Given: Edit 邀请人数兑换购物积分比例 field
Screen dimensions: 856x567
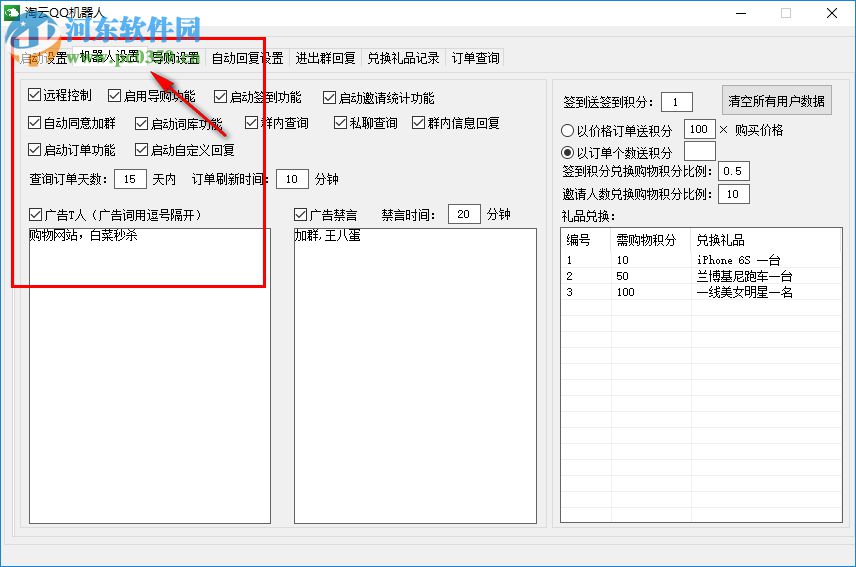Looking at the screenshot, I should click(733, 194).
